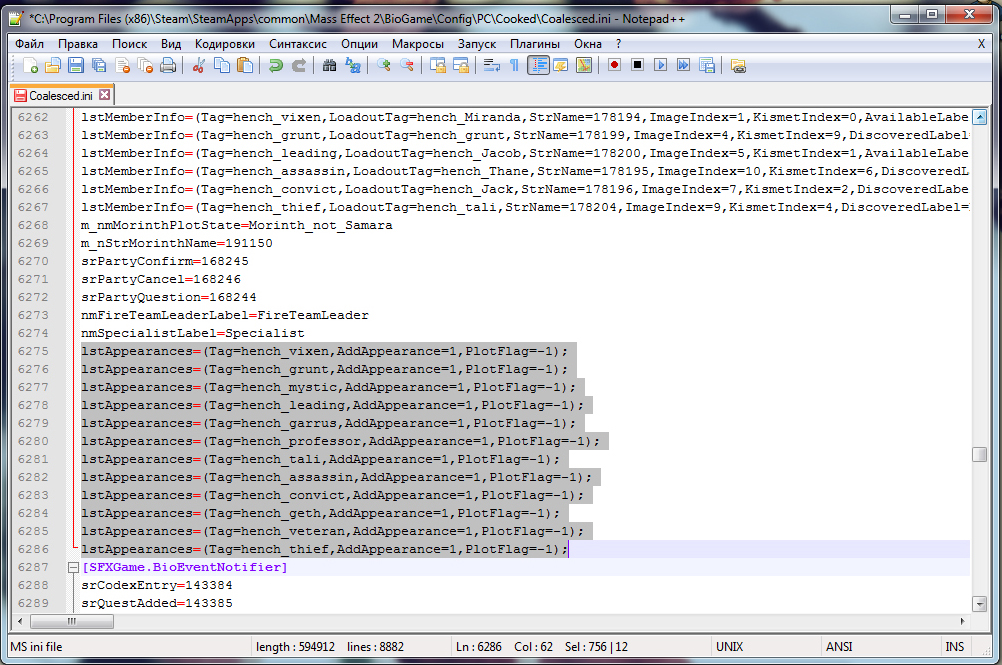Open the Правка menu

pos(78,43)
